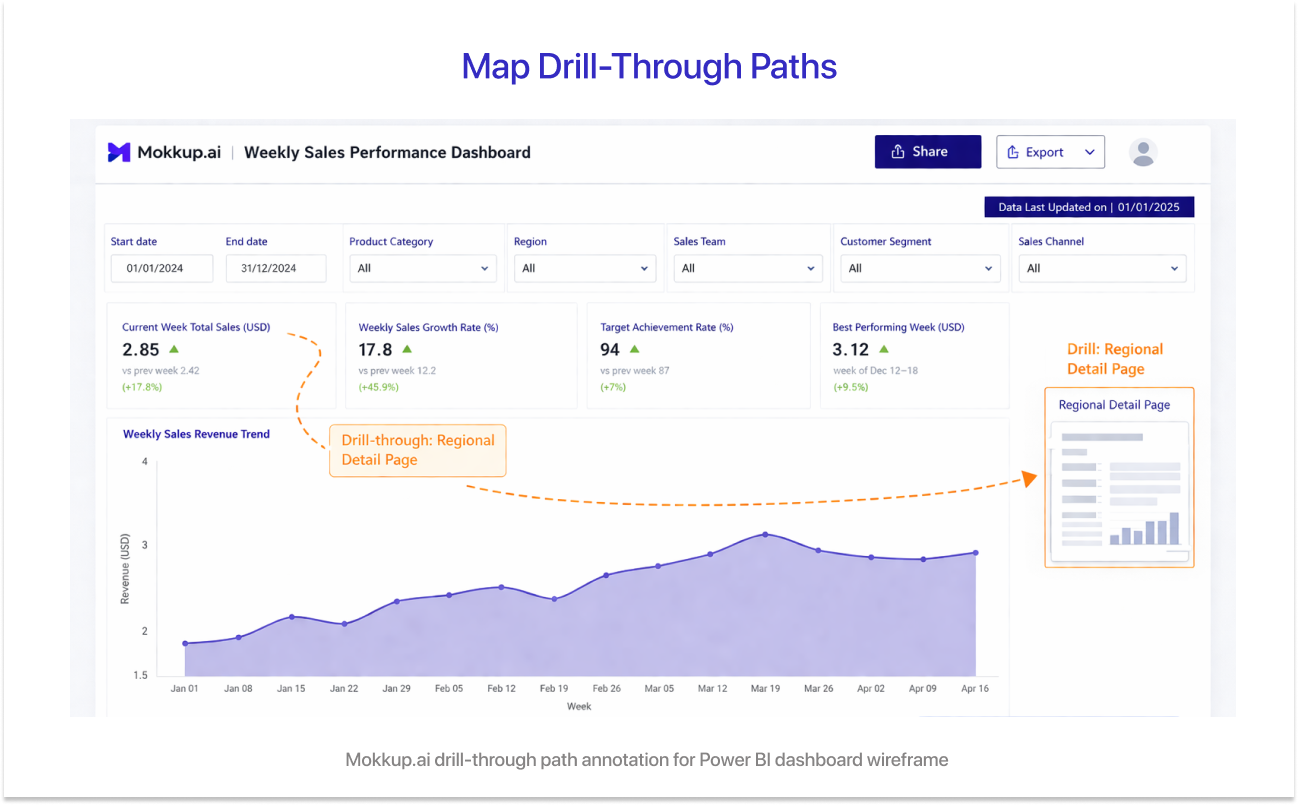Viewport: 1298px width, 805px height.
Task: Expand the Sales Team dropdown
Action: 748,268
